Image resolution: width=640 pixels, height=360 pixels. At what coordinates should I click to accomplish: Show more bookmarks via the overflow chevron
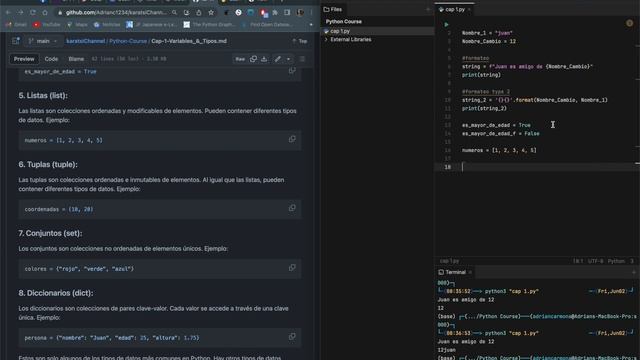point(311,24)
